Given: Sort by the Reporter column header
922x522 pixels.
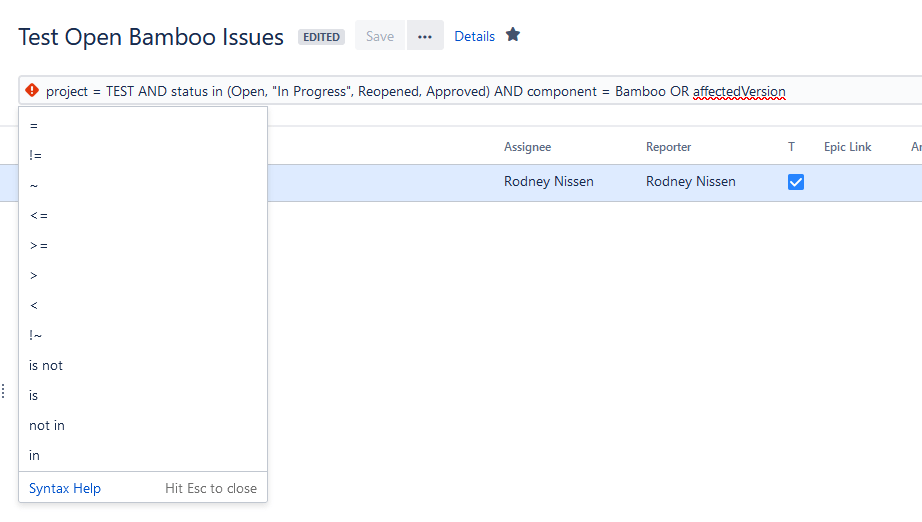Looking at the screenshot, I should point(668,147).
